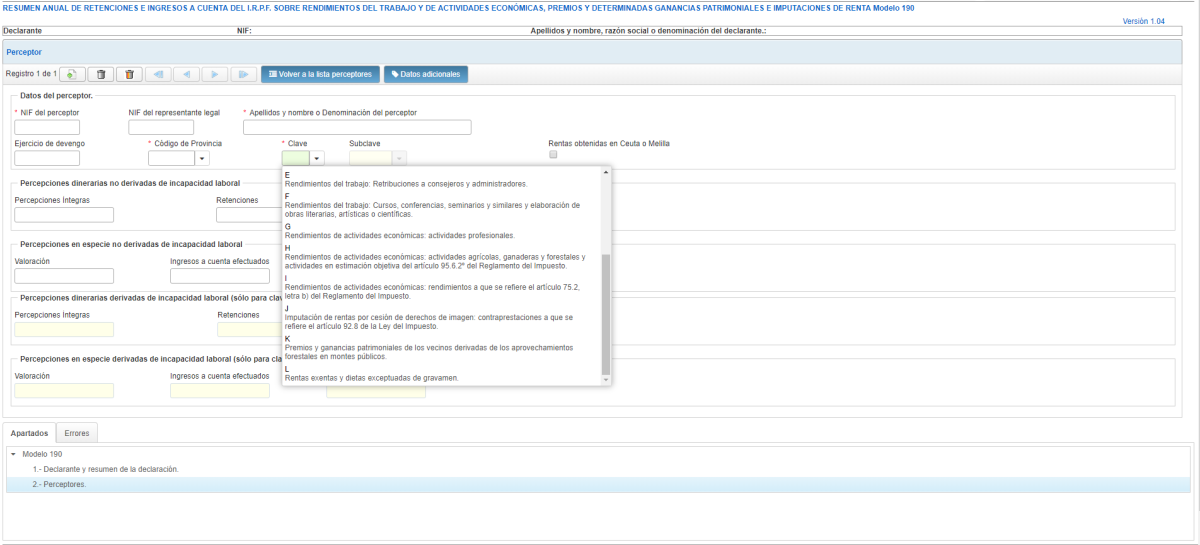Go to first record arrow
Viewport: 1200px width, 545px height.
(x=158, y=74)
